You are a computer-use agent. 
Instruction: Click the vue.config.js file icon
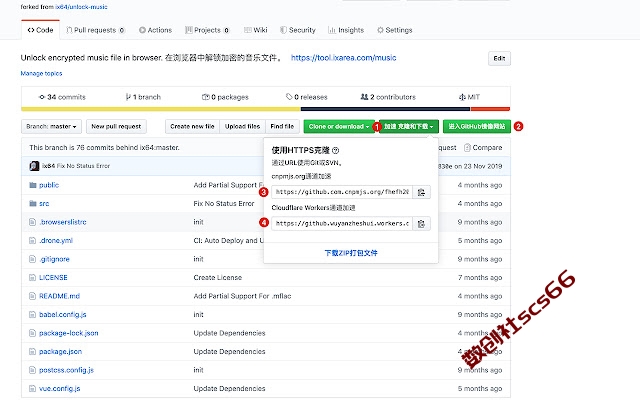[33, 389]
